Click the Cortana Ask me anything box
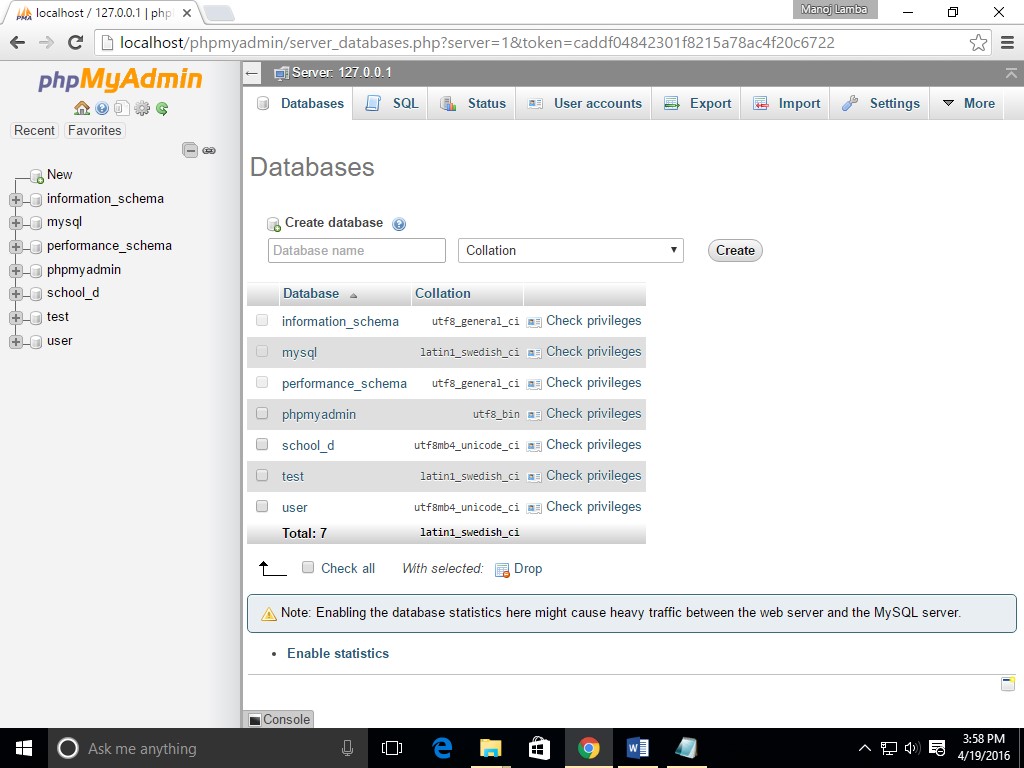Image resolution: width=1024 pixels, height=768 pixels. [x=207, y=748]
